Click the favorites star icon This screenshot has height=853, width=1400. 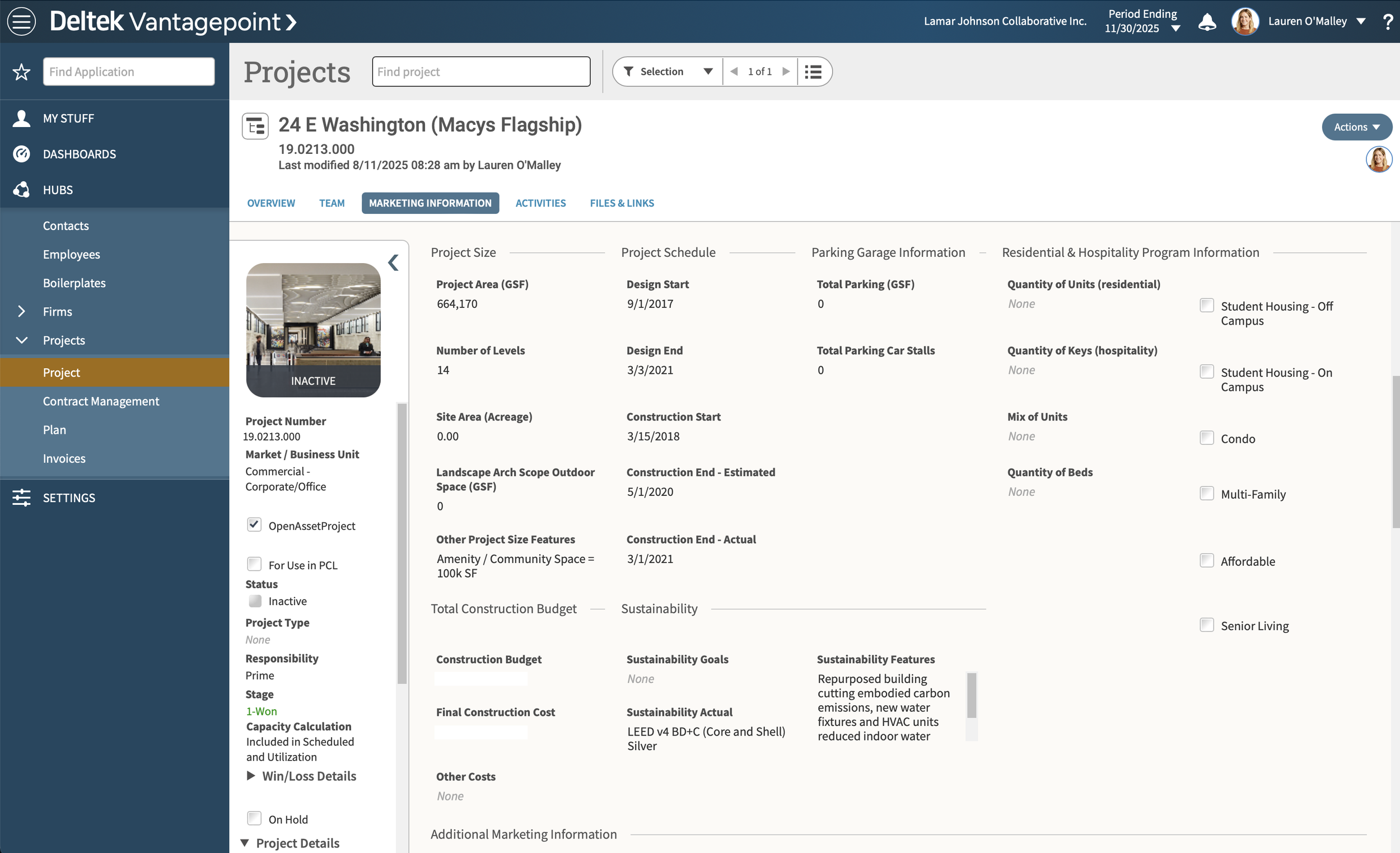tap(22, 72)
